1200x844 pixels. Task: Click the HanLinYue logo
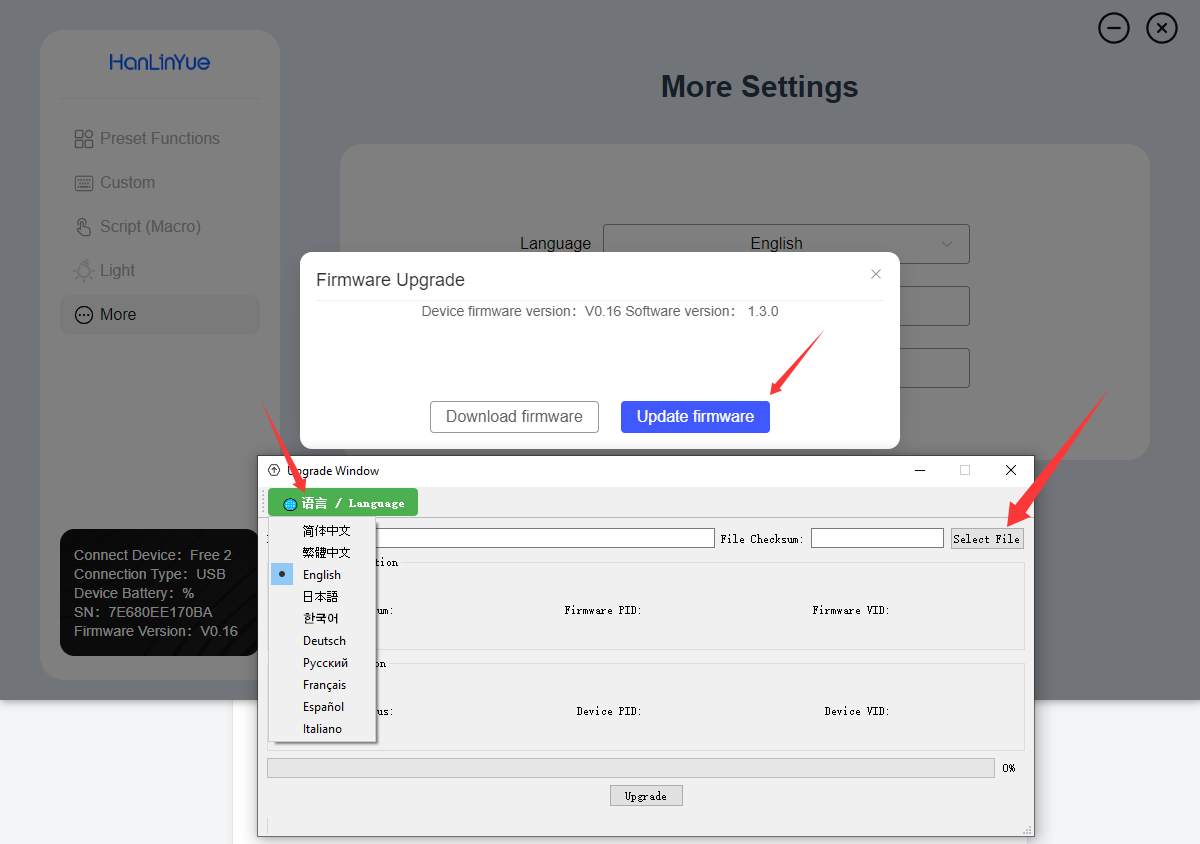coord(160,62)
